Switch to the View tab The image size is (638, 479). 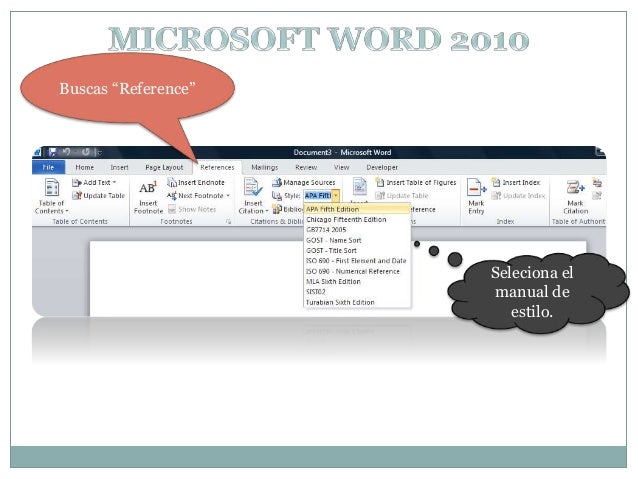341,167
